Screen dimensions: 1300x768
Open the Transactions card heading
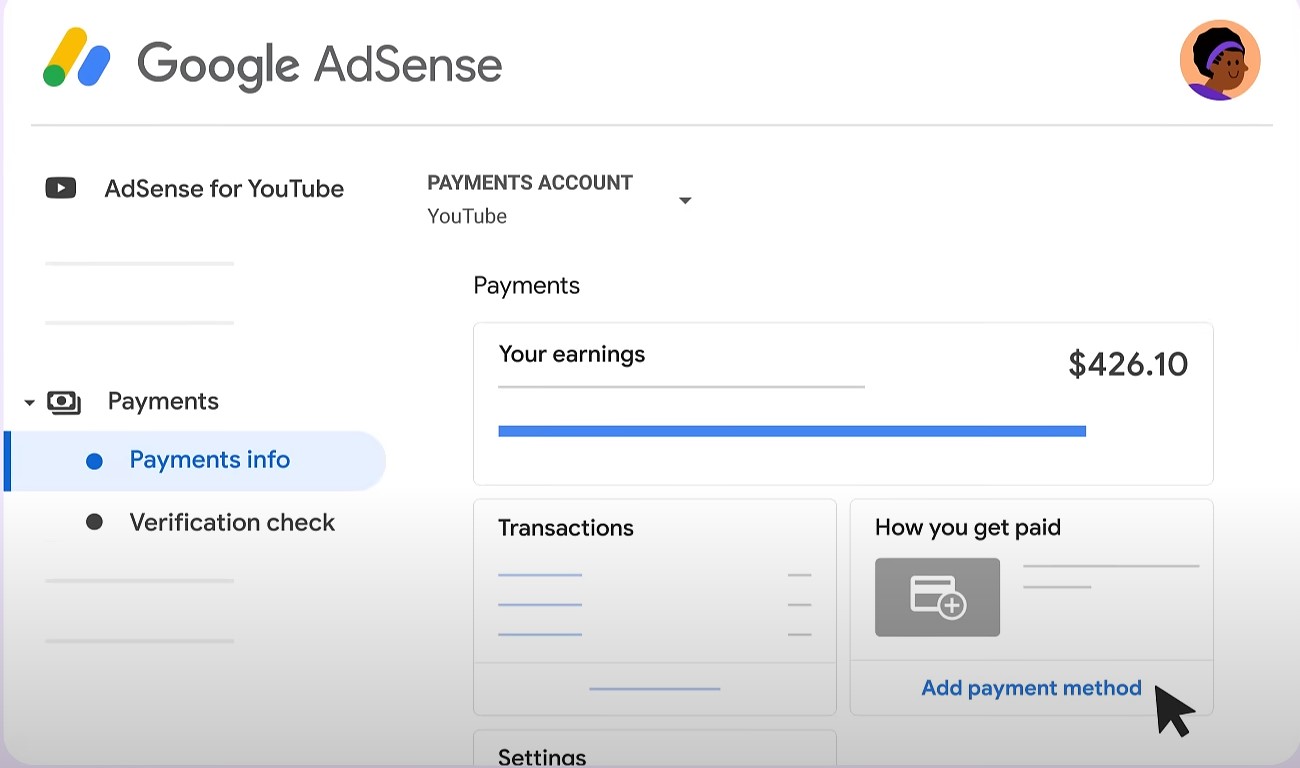(x=566, y=528)
